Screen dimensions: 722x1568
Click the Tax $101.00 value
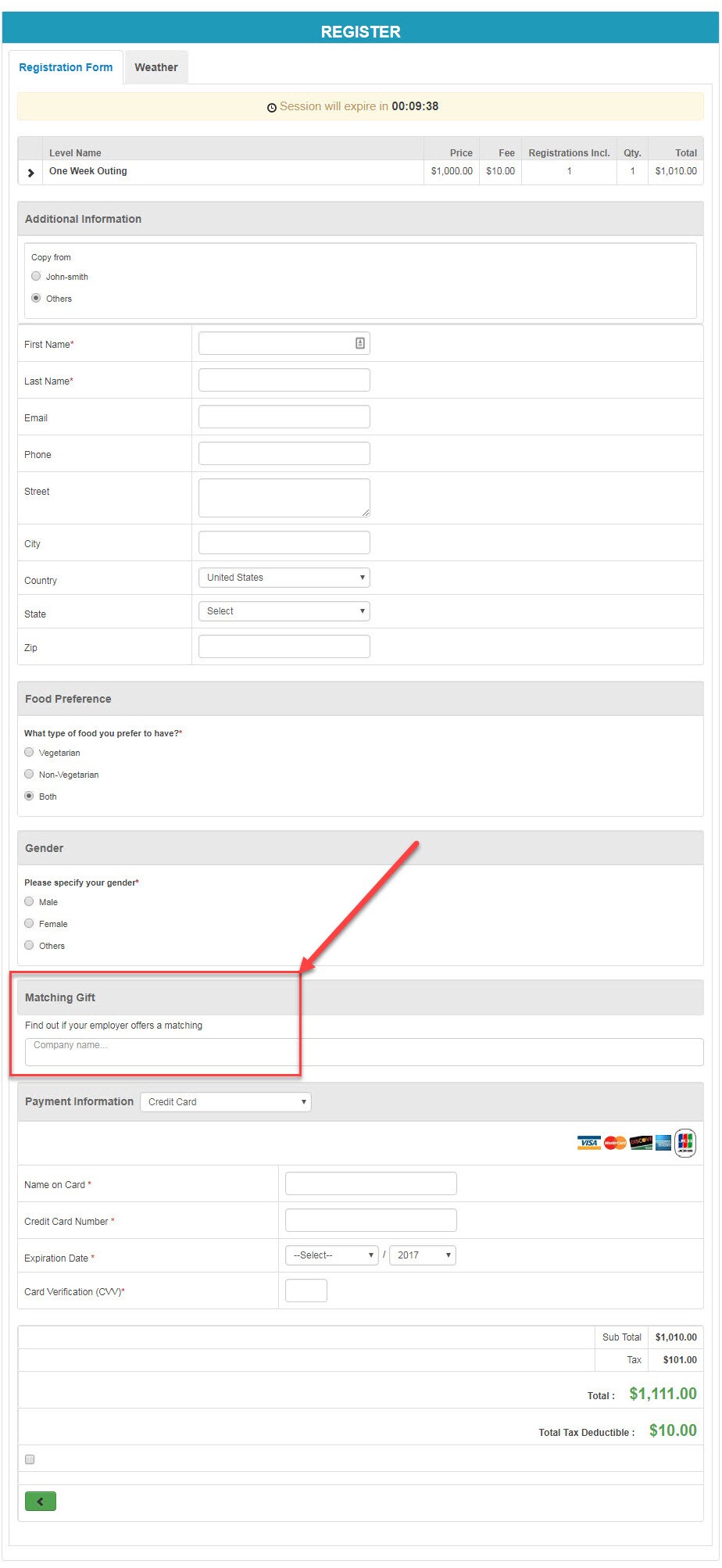(x=680, y=1360)
